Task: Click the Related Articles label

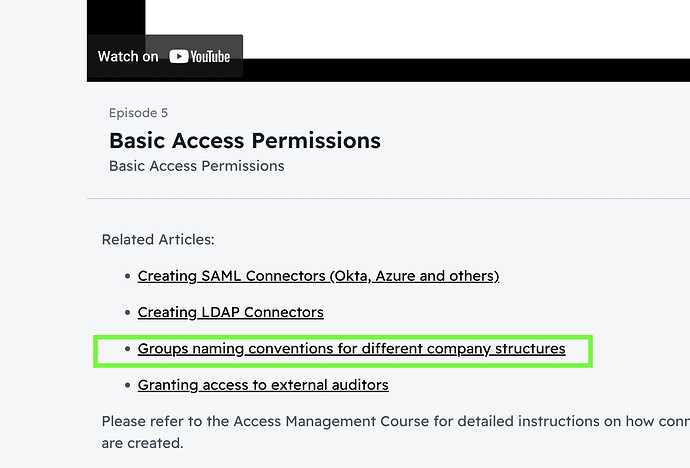Action: click(158, 240)
